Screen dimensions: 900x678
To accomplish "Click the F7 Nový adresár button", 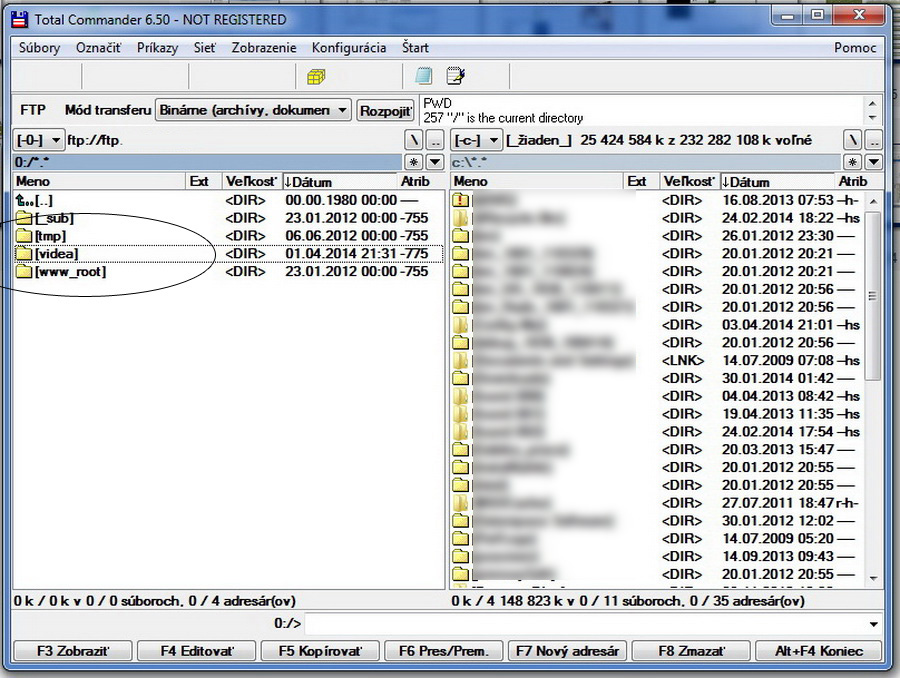I will pyautogui.click(x=568, y=651).
